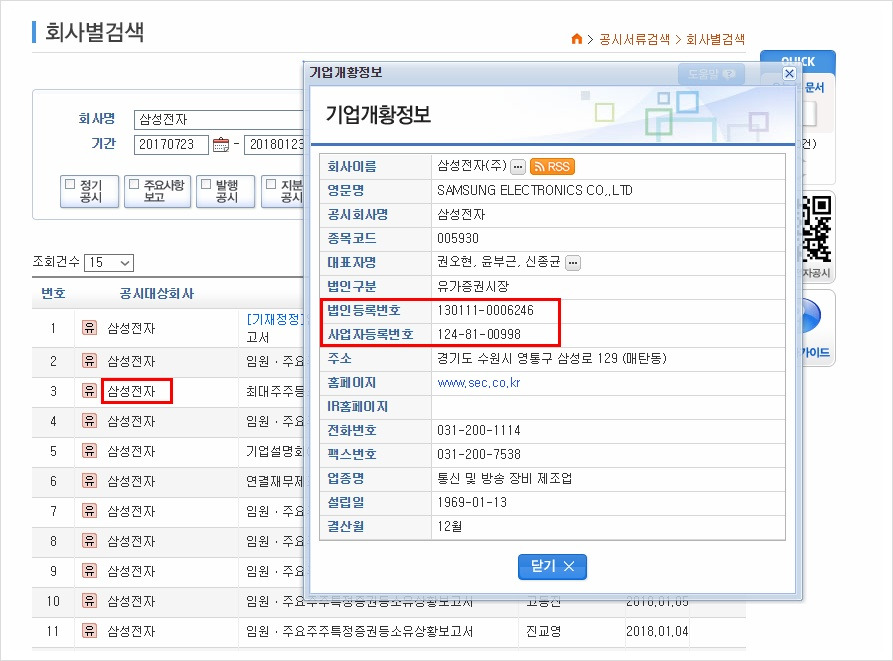Click 삼성전자 company link in row 7
Image resolution: width=893 pixels, height=661 pixels.
(132, 511)
